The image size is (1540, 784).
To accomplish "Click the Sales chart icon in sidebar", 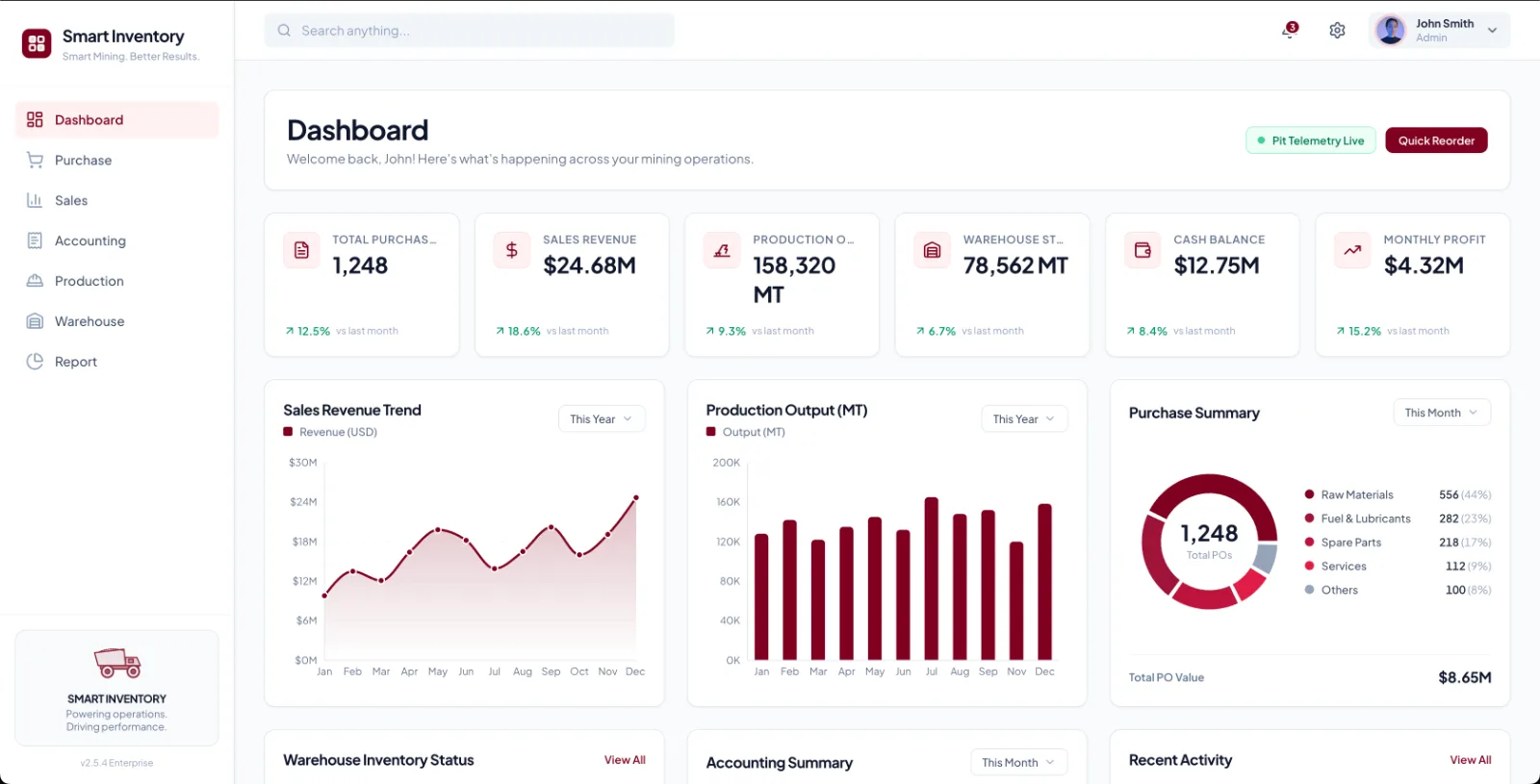I will 35,200.
